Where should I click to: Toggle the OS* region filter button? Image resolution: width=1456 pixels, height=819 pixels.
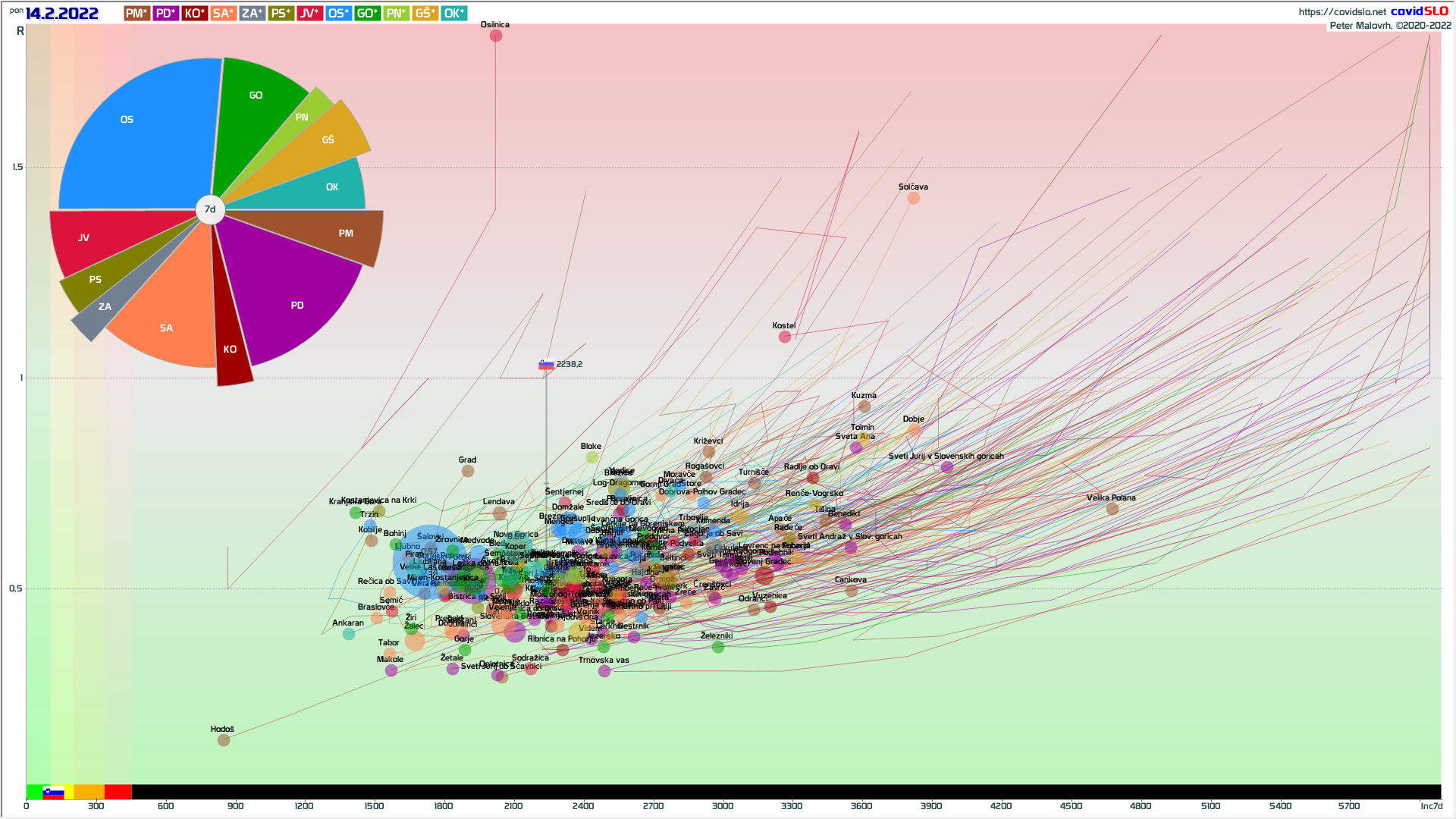coord(338,14)
